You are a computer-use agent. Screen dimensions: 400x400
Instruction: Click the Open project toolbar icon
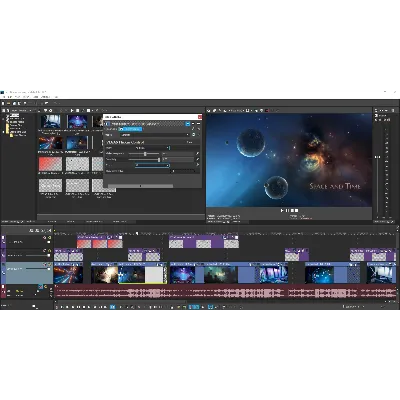coord(9,104)
